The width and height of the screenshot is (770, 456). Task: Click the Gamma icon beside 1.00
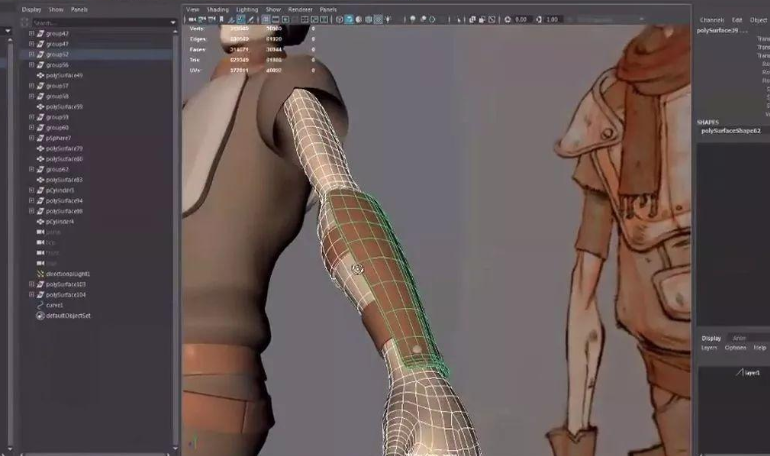(539, 20)
